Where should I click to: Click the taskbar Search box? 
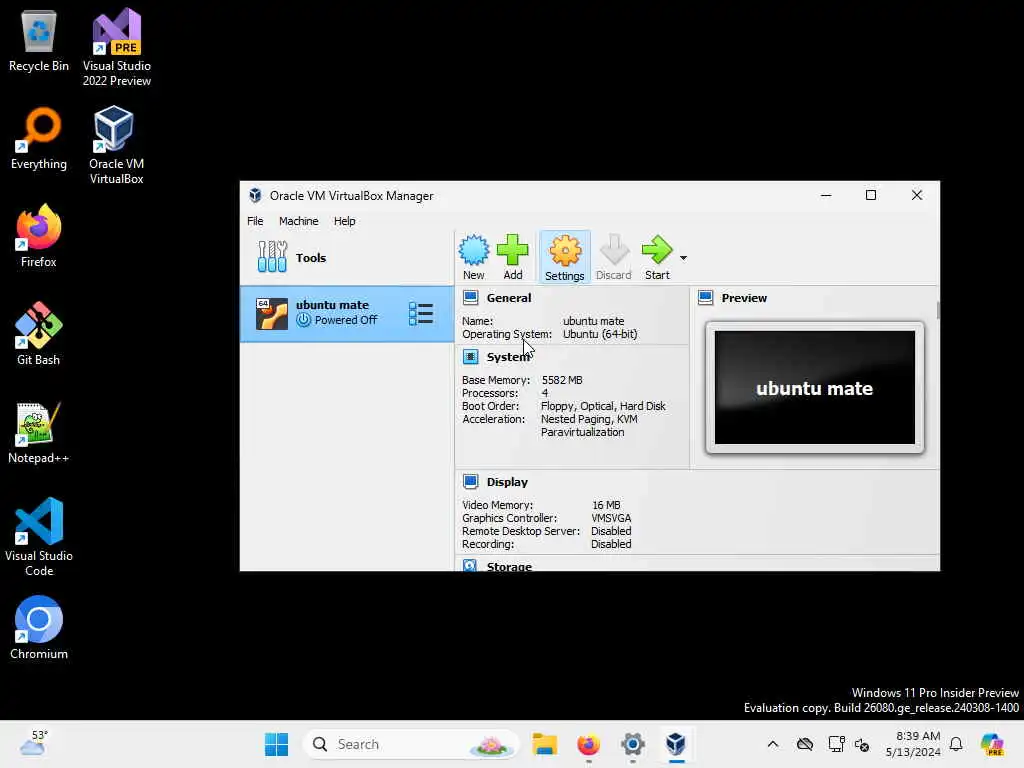[x=411, y=744]
